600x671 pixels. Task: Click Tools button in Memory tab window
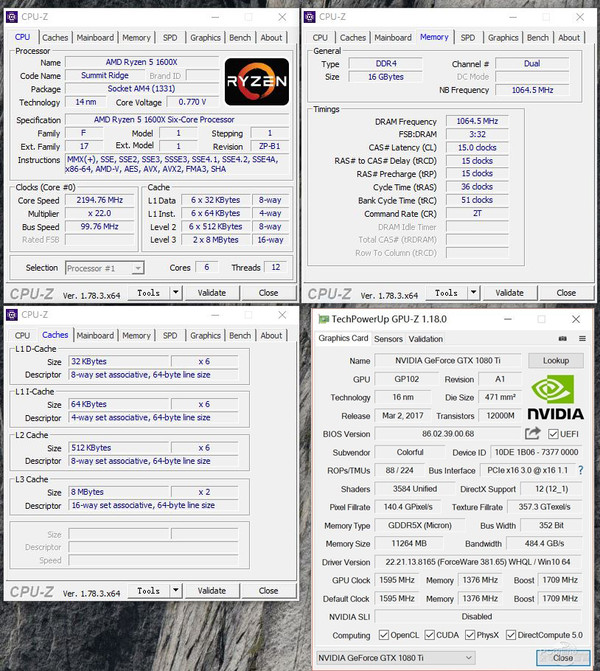coord(446,293)
